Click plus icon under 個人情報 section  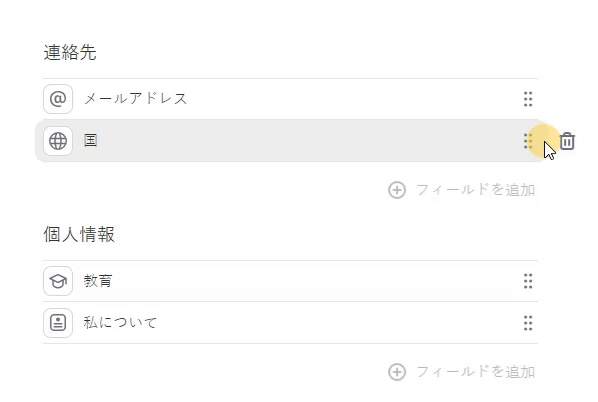tap(397, 372)
